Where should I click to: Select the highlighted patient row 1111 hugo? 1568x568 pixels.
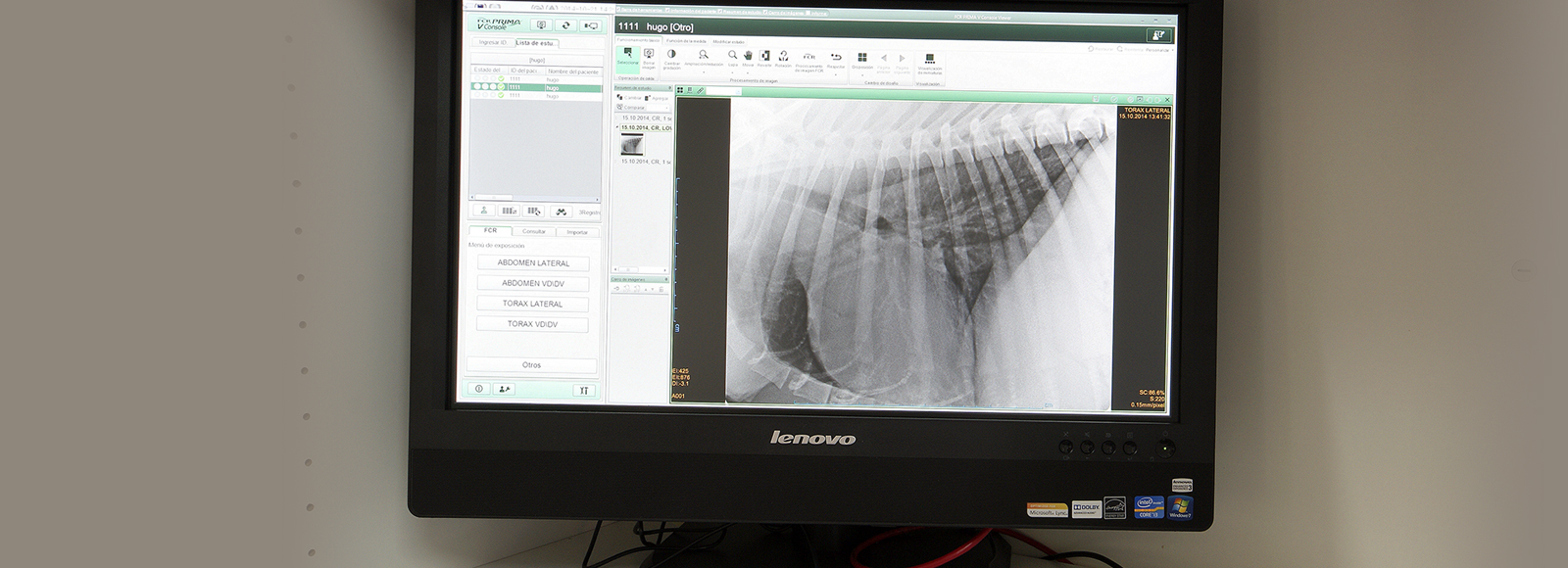pyautogui.click(x=536, y=87)
